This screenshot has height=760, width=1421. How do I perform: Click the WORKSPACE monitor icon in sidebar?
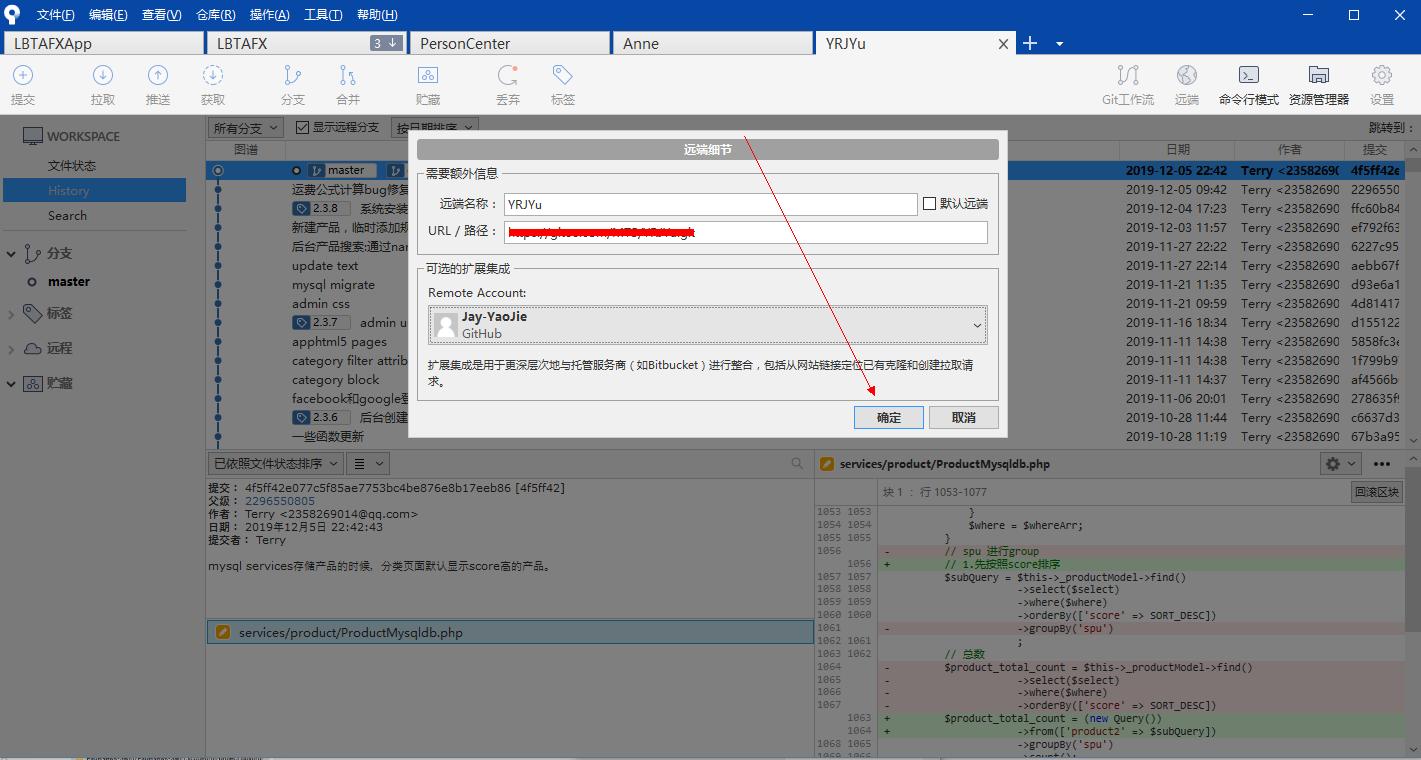[33, 136]
